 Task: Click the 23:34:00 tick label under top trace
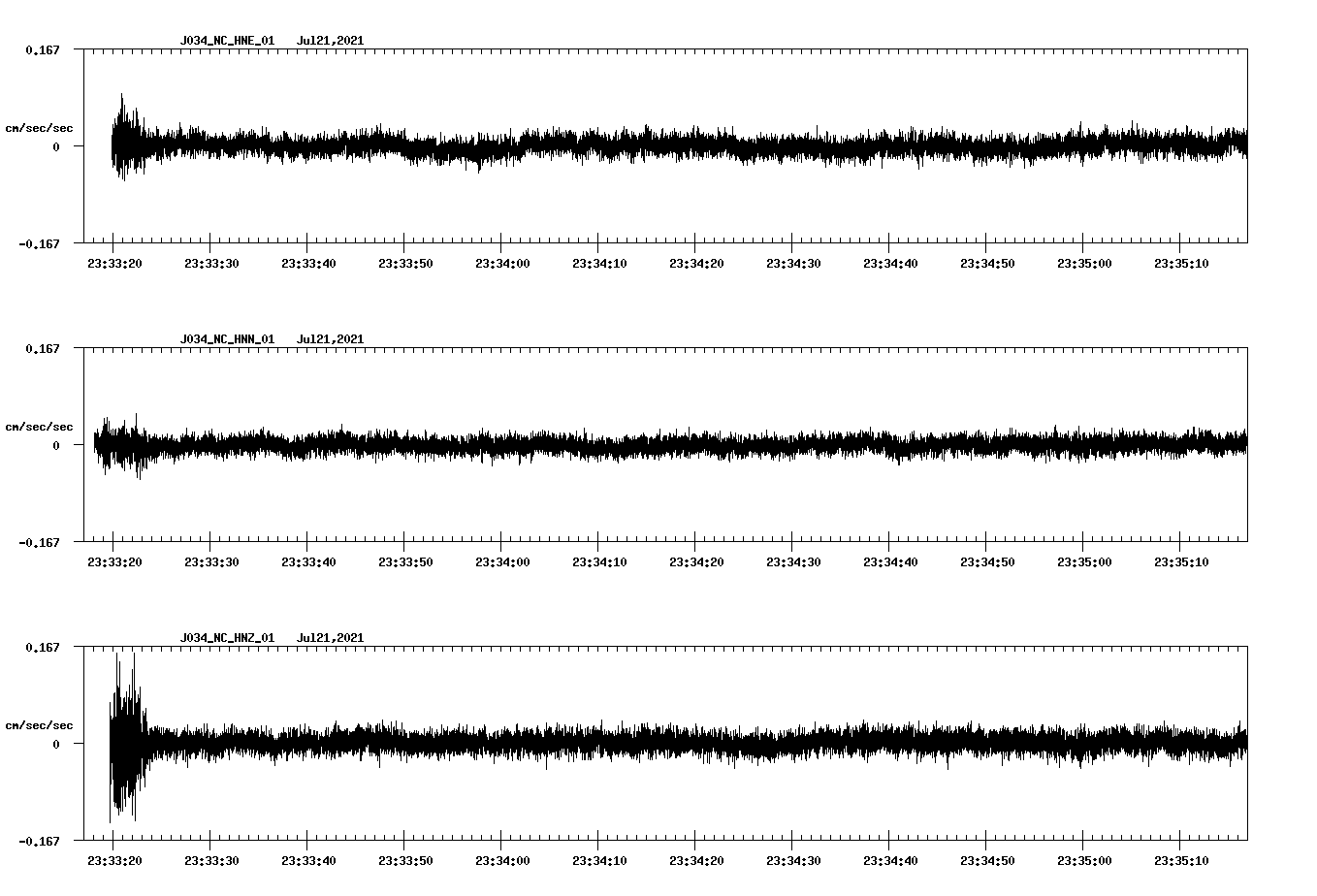coord(501,261)
